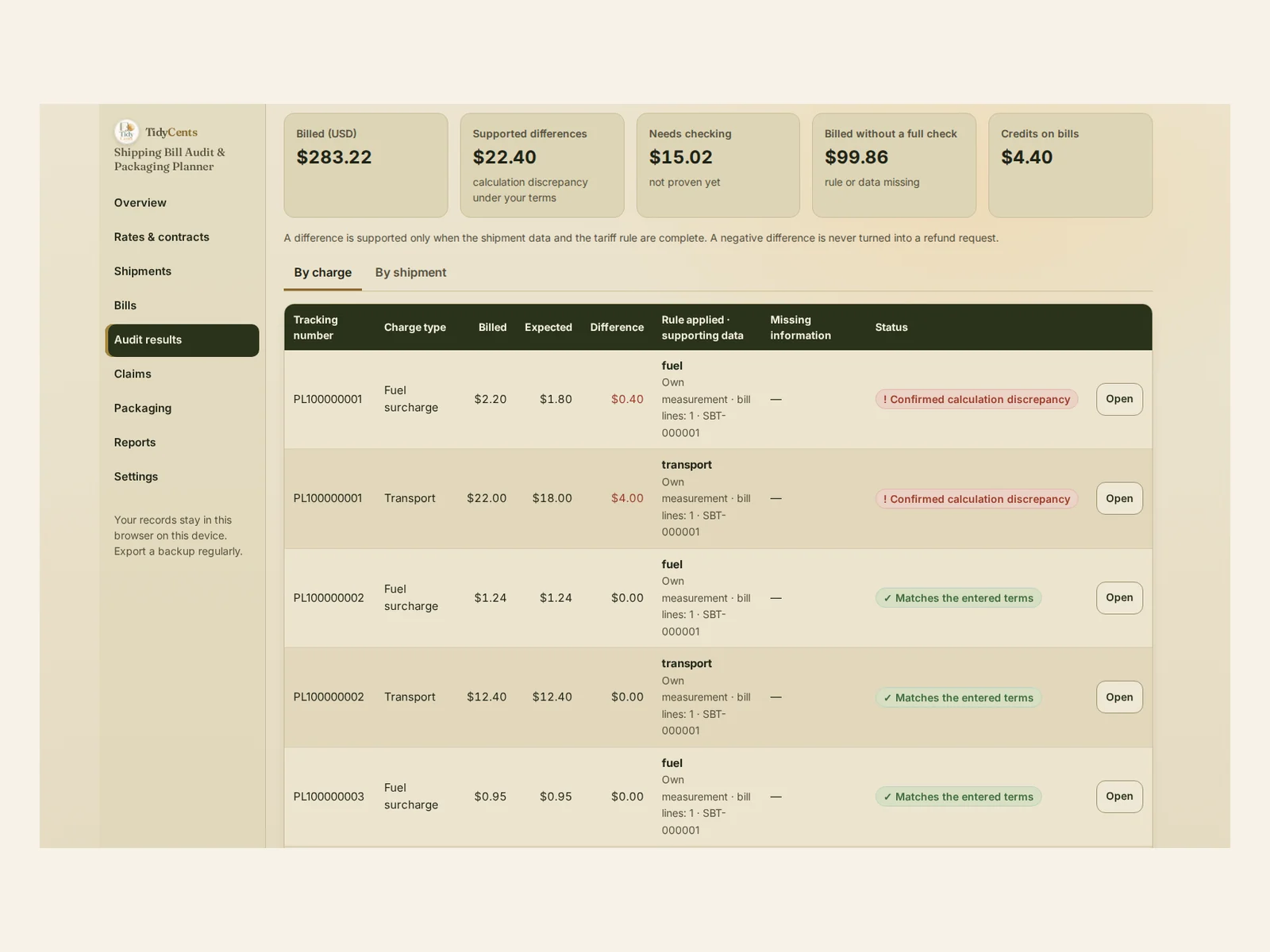Click Matches the entered terms badge for PL100000003
Viewport: 1270px width, 952px height.
pos(958,797)
